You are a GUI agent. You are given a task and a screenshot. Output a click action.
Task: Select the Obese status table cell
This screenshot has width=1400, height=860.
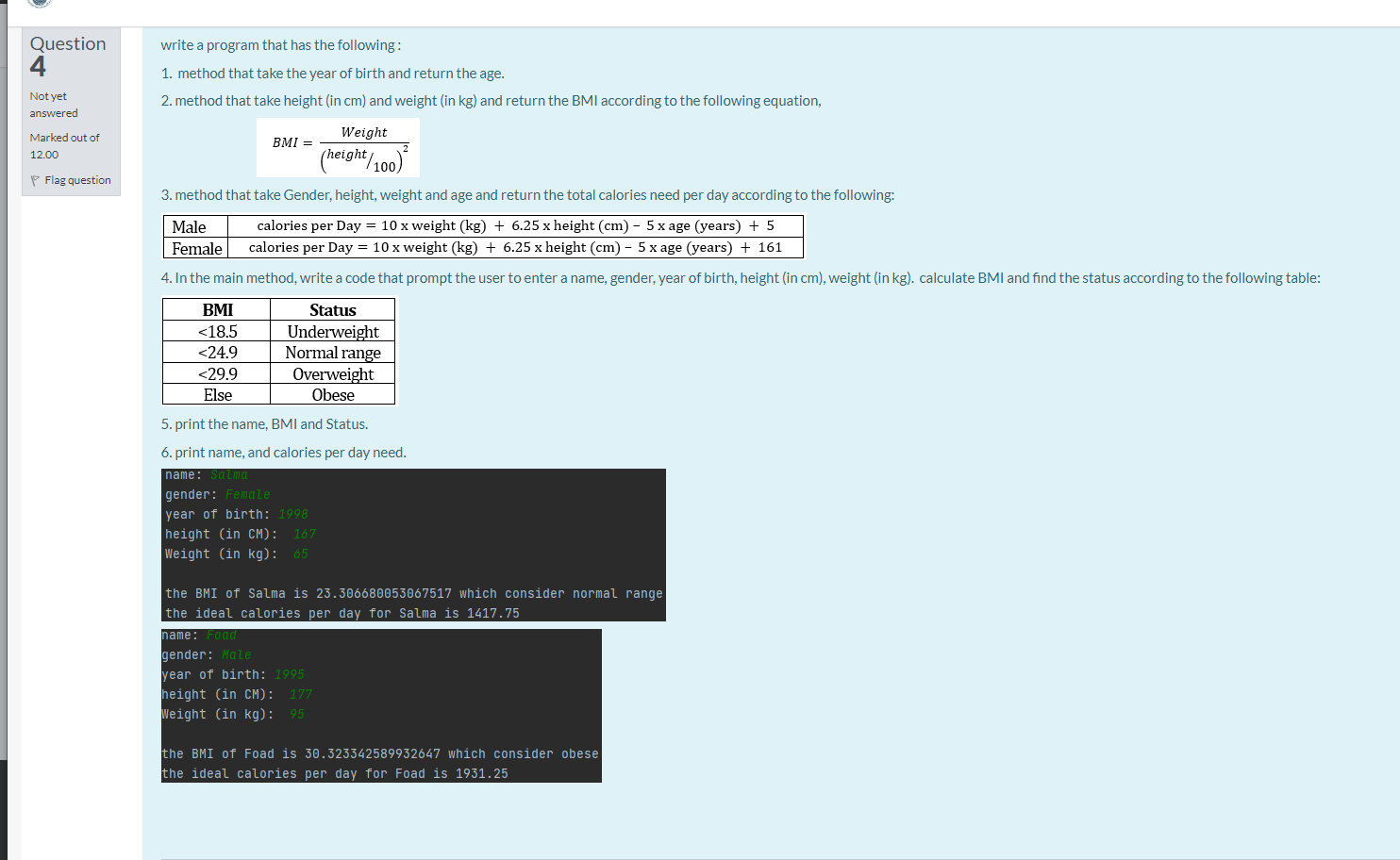pos(333,395)
